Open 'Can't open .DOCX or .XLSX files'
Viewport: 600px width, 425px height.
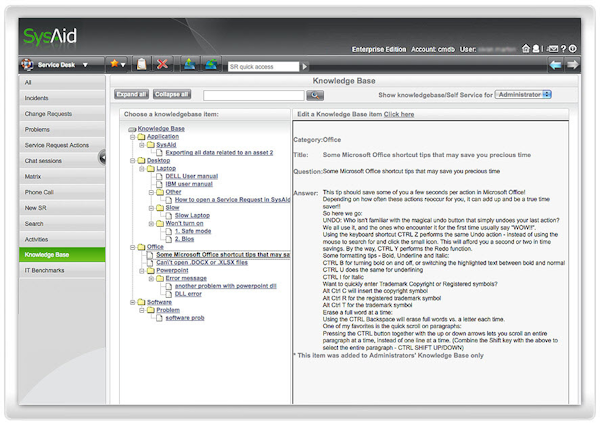202,263
